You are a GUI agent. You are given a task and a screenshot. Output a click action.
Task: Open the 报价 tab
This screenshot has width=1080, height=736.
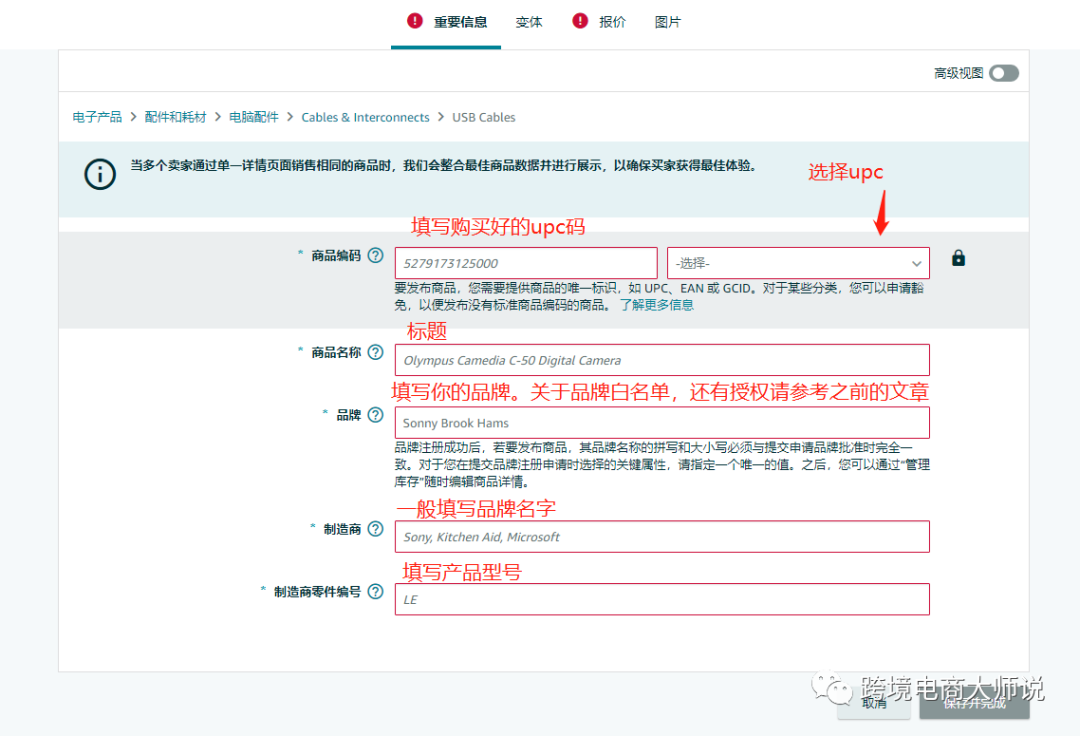click(x=610, y=21)
